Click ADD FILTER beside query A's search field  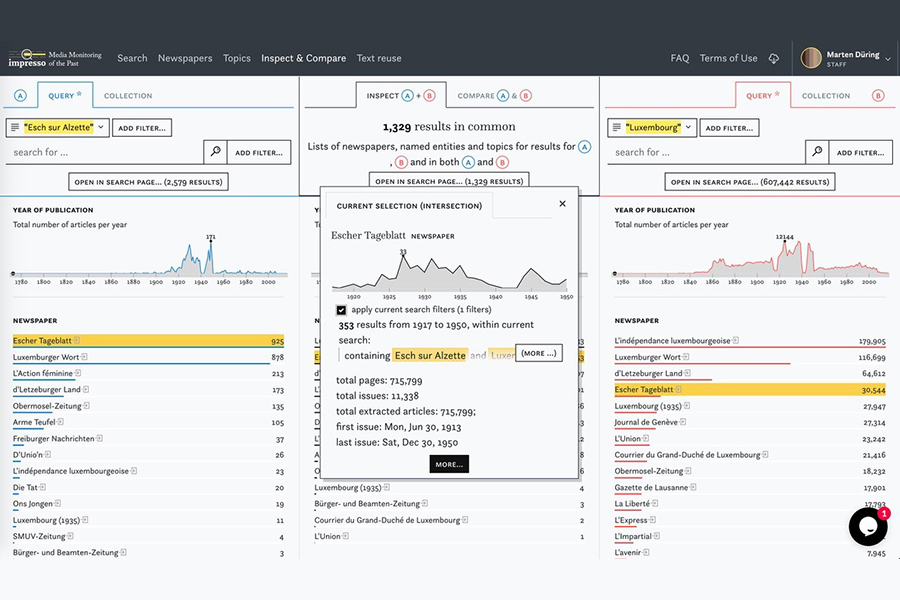click(x=259, y=152)
